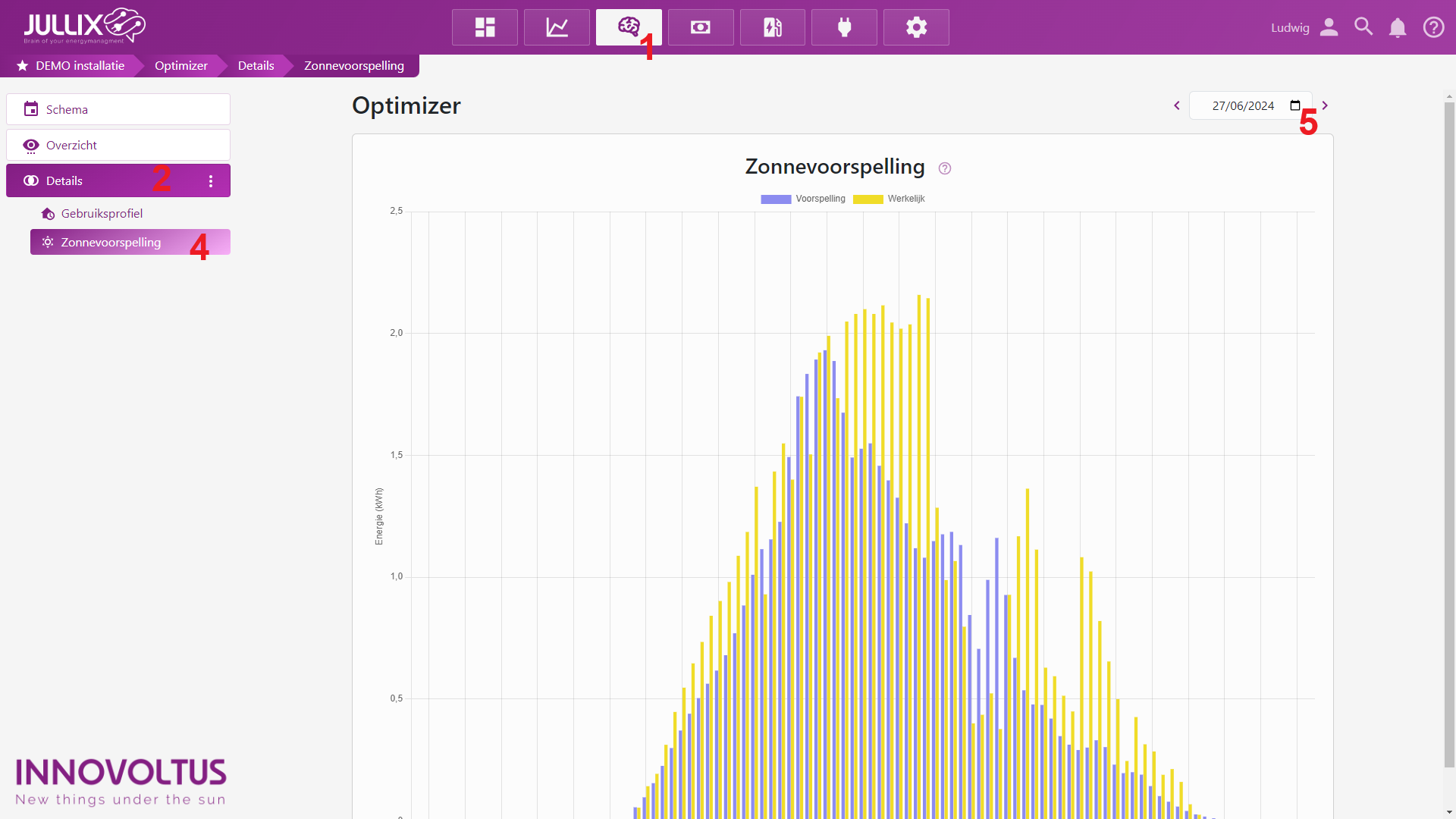Image resolution: width=1456 pixels, height=819 pixels.
Task: Click Zonnevoorspelling info help icon
Action: pyautogui.click(x=944, y=168)
